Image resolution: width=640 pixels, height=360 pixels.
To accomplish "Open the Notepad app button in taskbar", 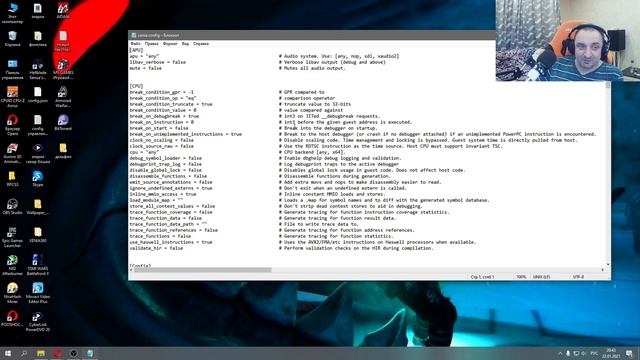I will 90,353.
